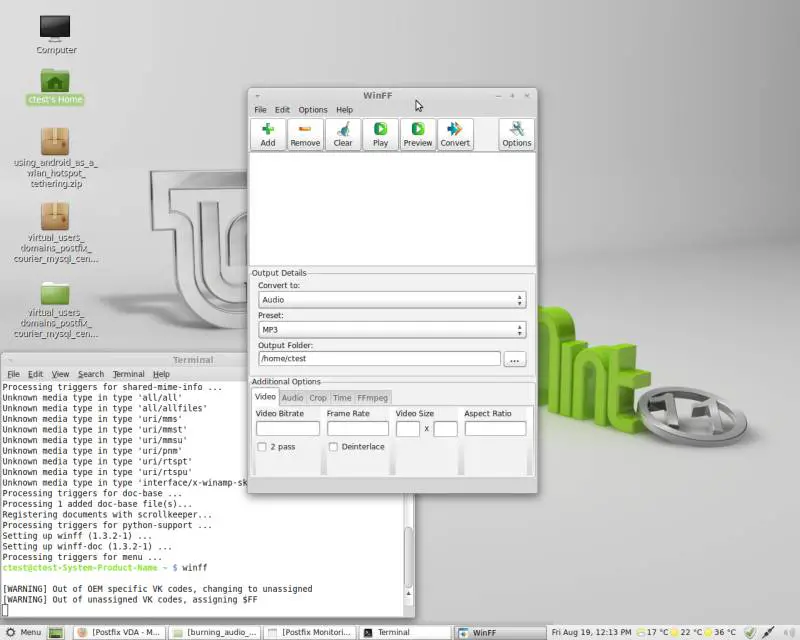The width and height of the screenshot is (800, 640).
Task: Click the weather temperature indicator in the panel
Action: [686, 632]
